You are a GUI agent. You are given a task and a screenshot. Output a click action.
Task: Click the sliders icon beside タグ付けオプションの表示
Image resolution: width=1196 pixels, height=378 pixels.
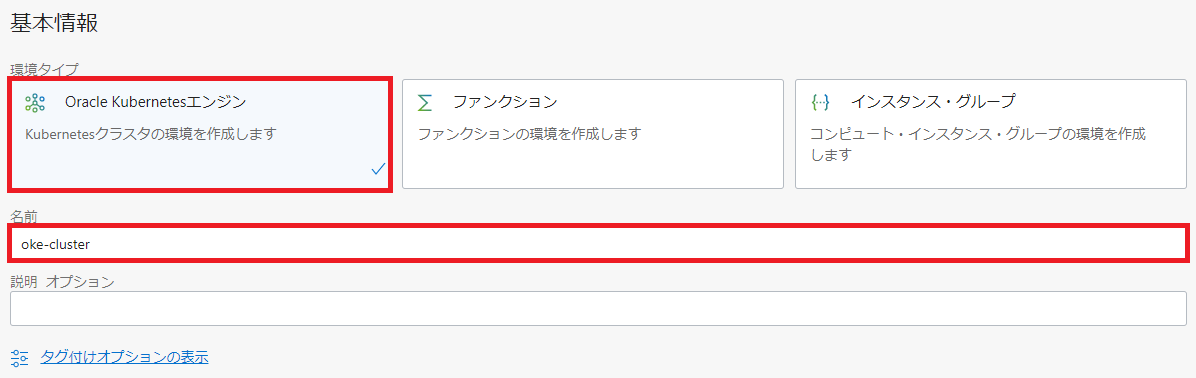tap(20, 357)
